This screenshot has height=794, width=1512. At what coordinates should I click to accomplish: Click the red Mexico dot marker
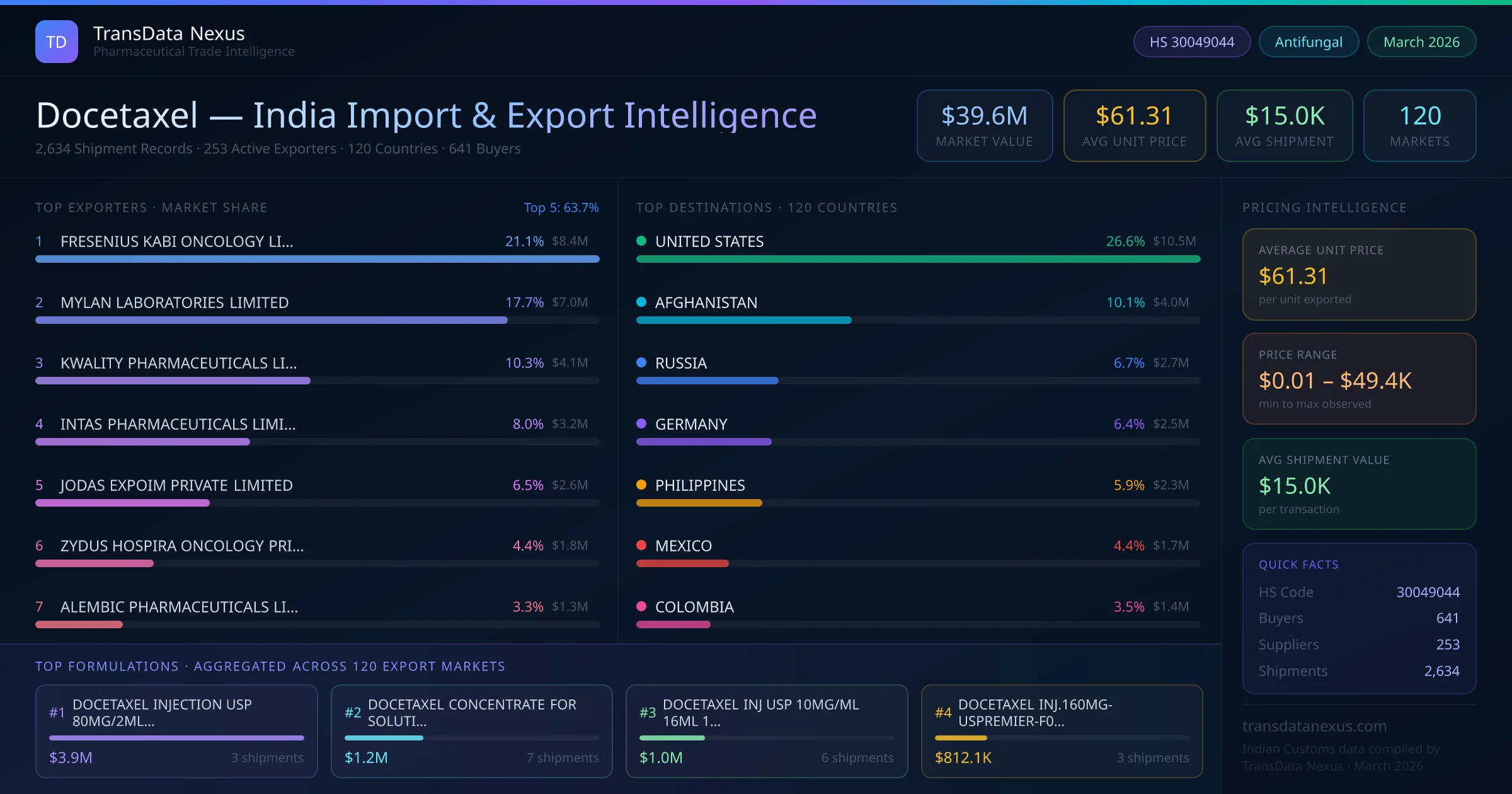click(641, 545)
